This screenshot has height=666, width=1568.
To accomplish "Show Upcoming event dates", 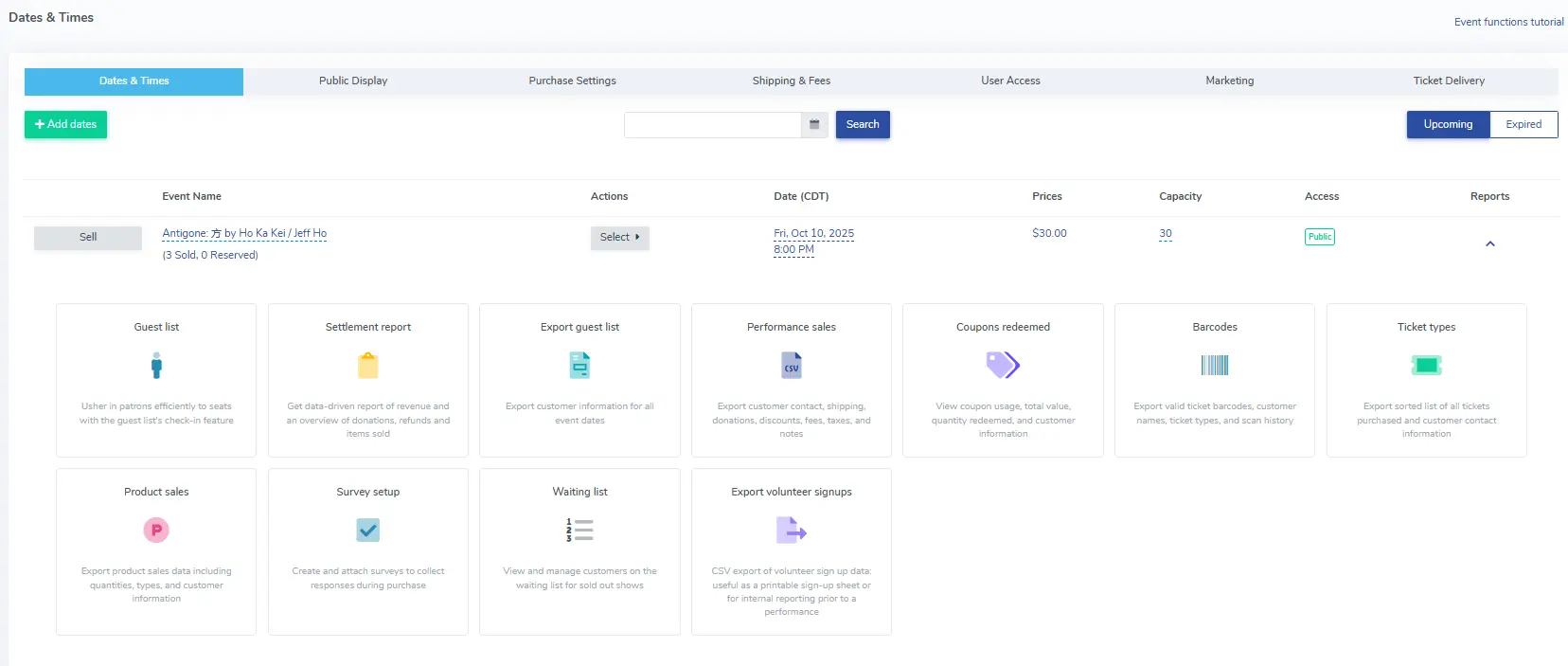I will coord(1449,125).
